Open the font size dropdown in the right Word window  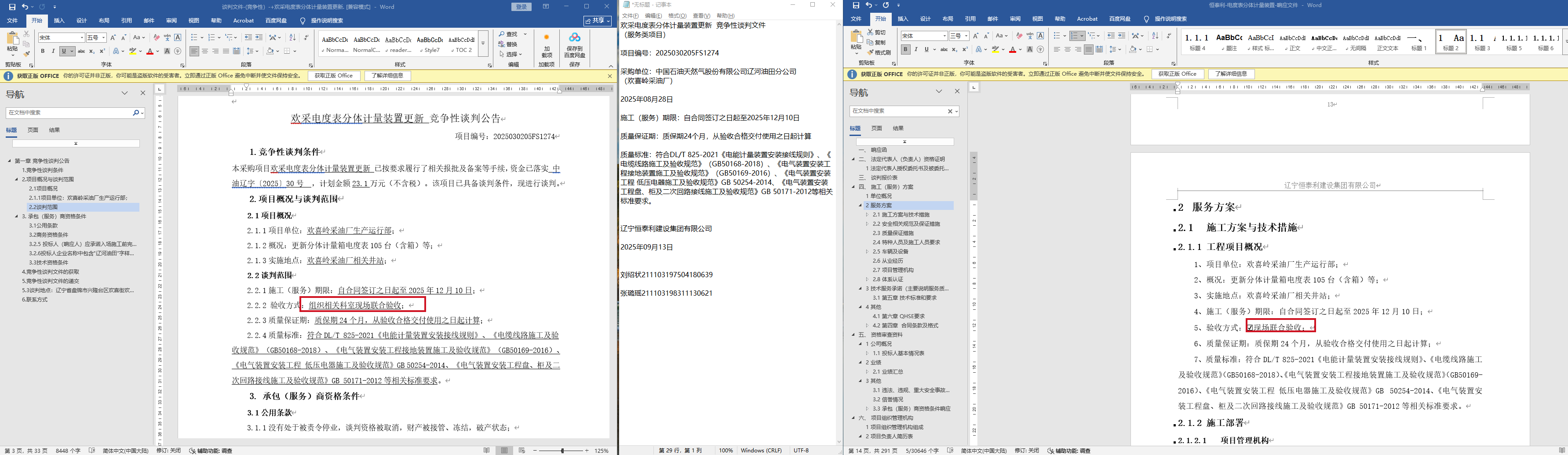tap(966, 36)
